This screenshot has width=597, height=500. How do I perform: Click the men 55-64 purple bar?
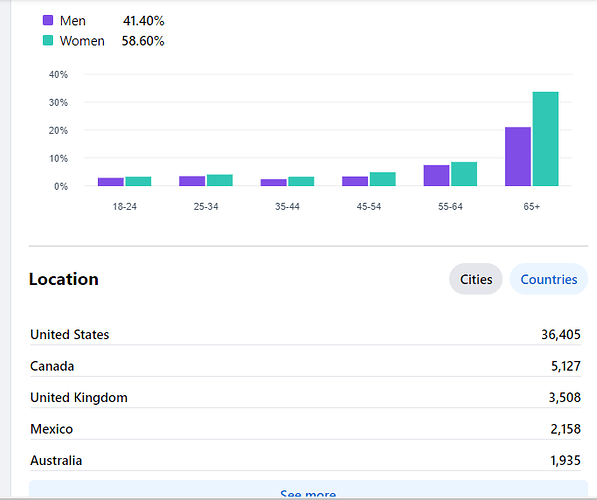[436, 176]
